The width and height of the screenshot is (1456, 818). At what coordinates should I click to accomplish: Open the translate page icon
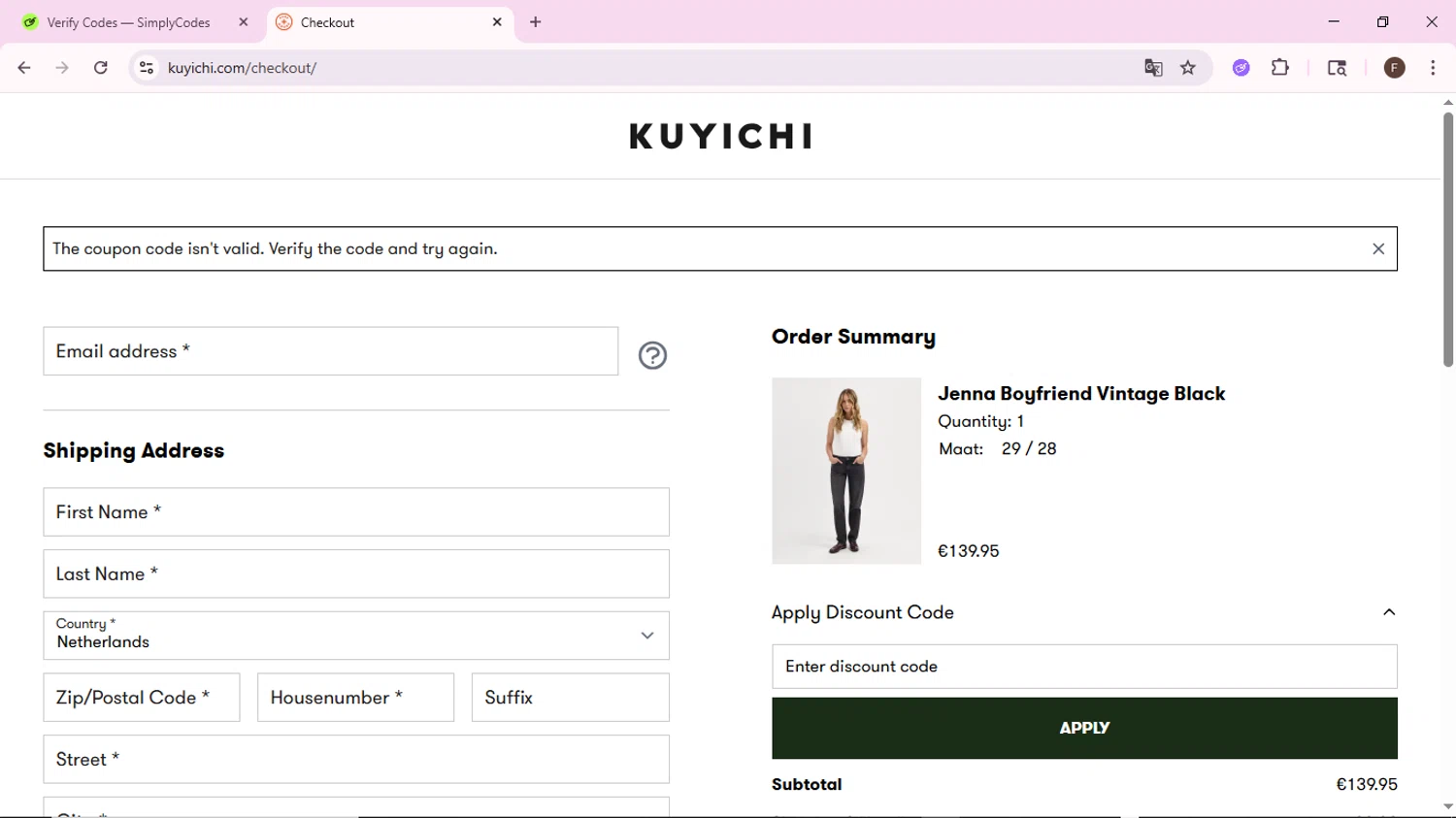(1153, 68)
